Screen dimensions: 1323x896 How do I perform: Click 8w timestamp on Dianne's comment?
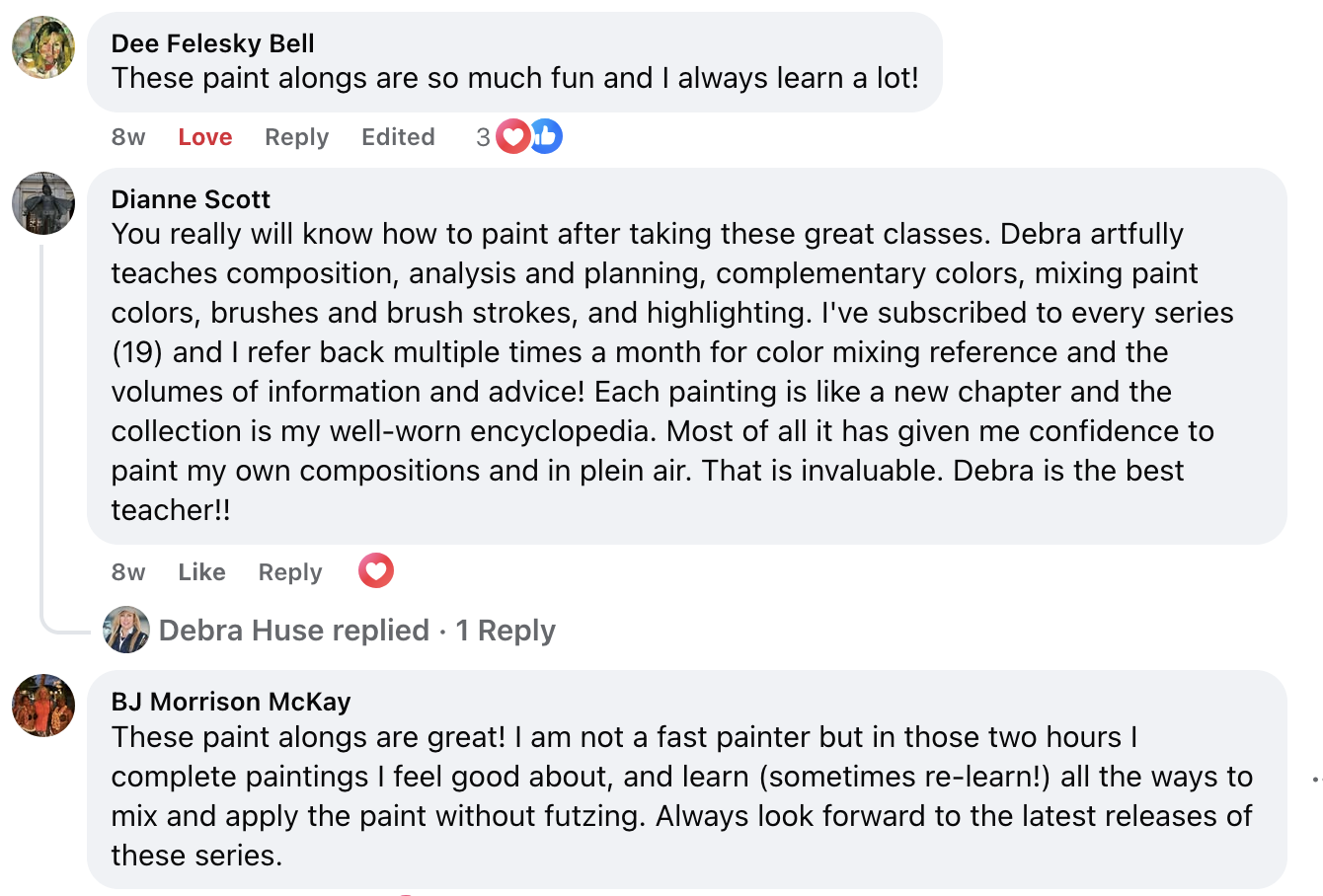128,572
